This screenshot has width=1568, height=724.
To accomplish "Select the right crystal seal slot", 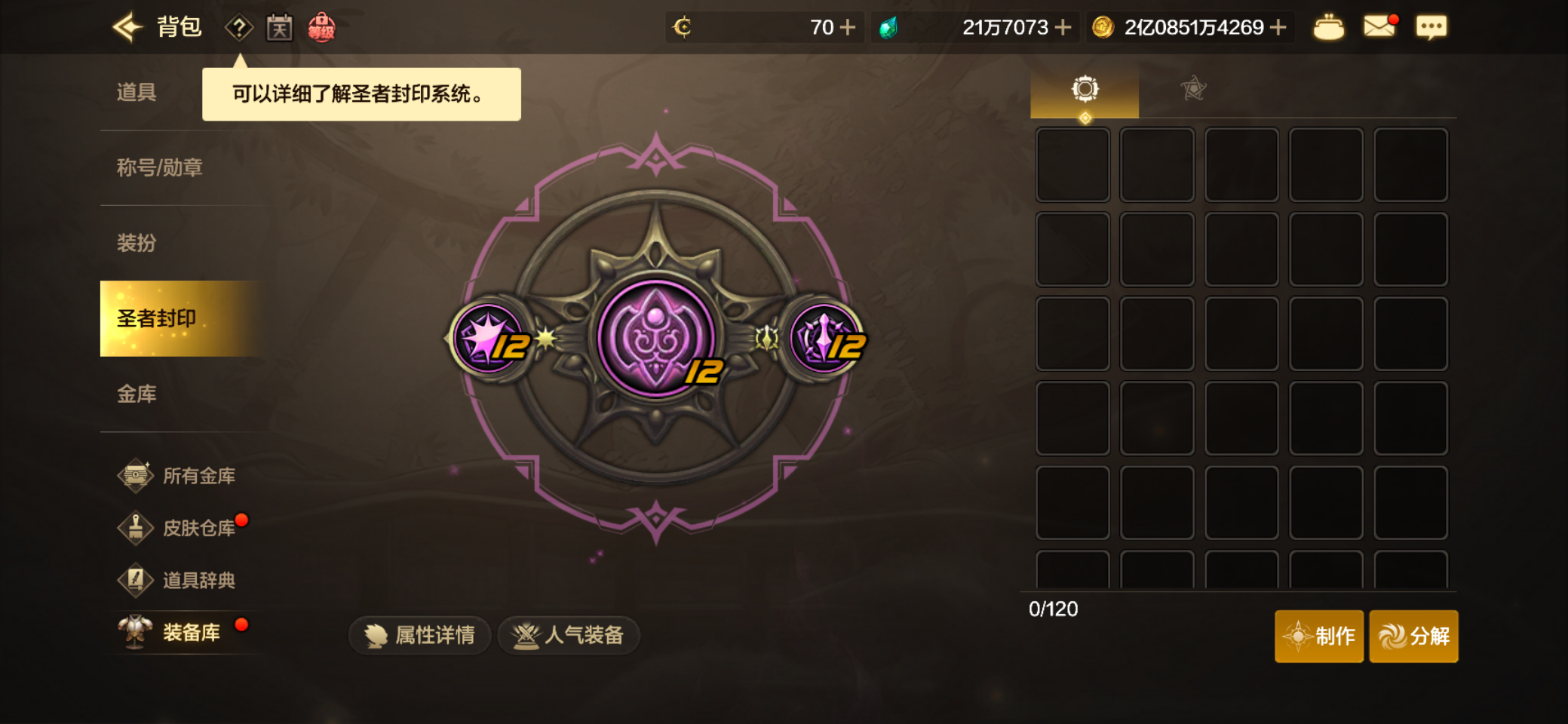I will tap(826, 338).
